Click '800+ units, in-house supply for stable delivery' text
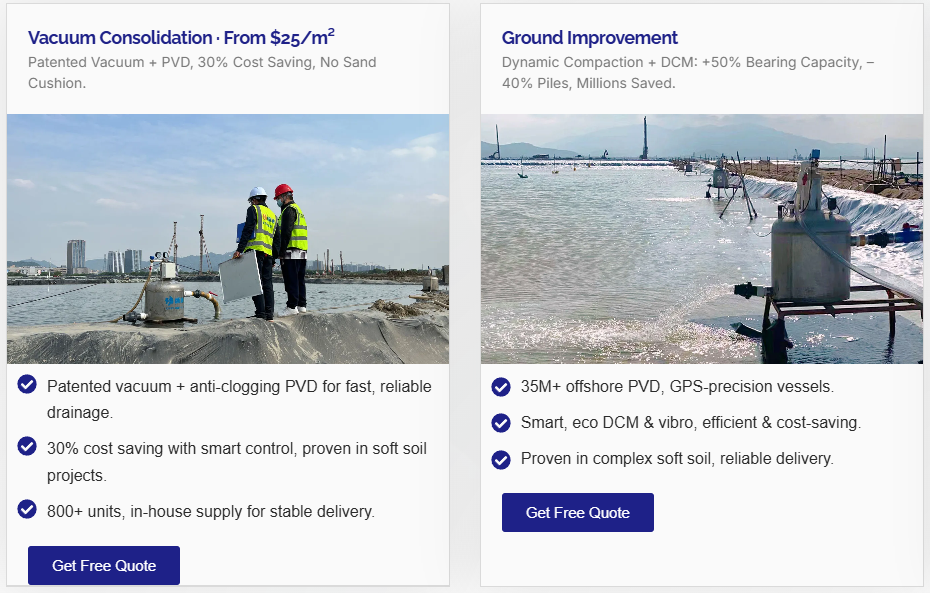Image resolution: width=930 pixels, height=593 pixels. pyautogui.click(x=211, y=511)
